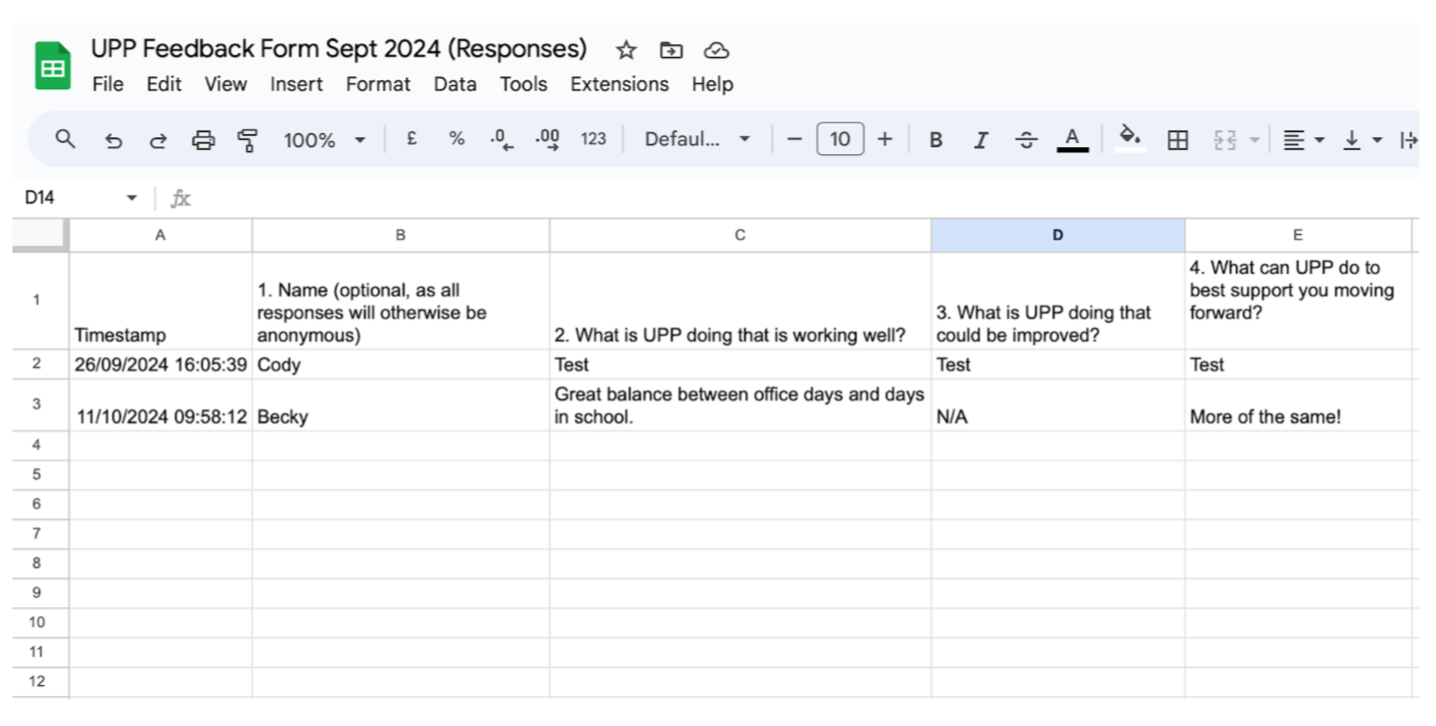The height and width of the screenshot is (726, 1436).
Task: Toggle strikethrough formatting
Action: (x=1026, y=140)
